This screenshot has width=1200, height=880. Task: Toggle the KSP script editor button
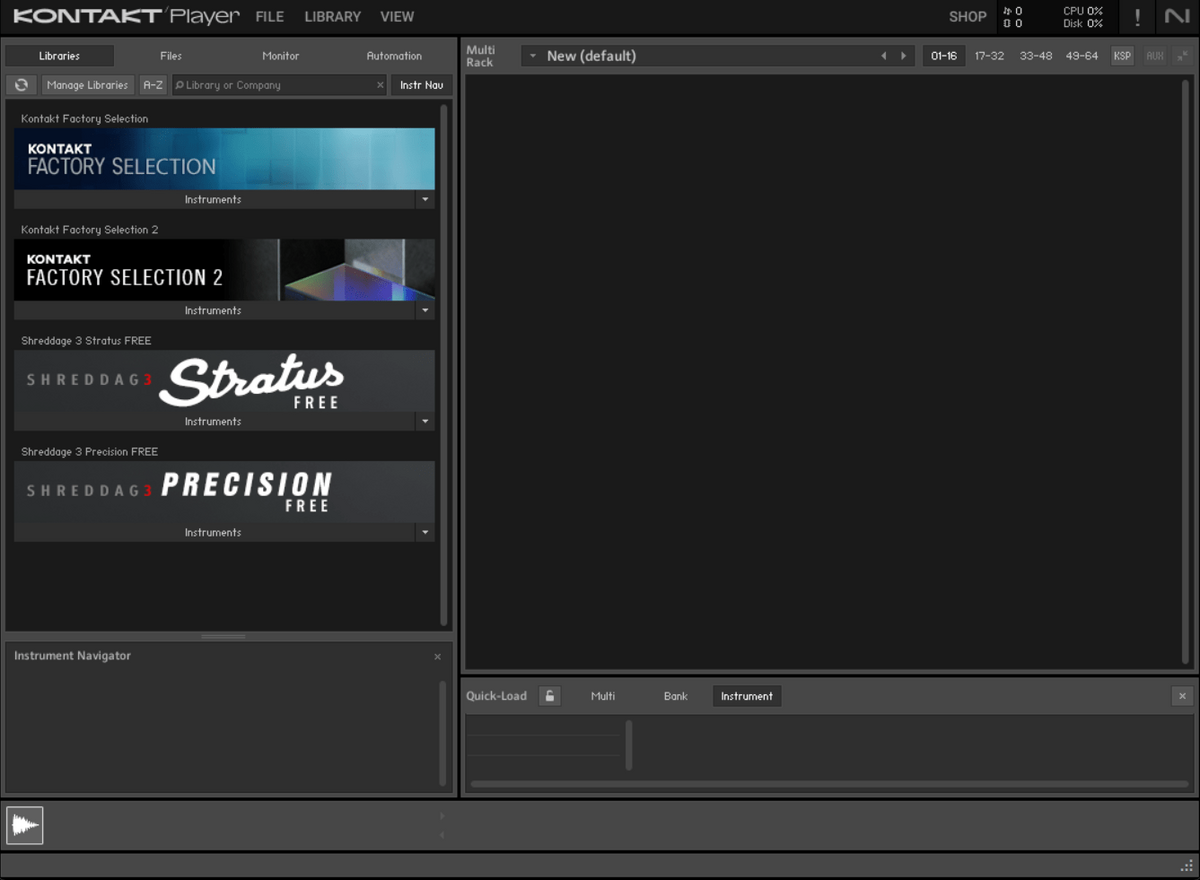pyautogui.click(x=1122, y=56)
